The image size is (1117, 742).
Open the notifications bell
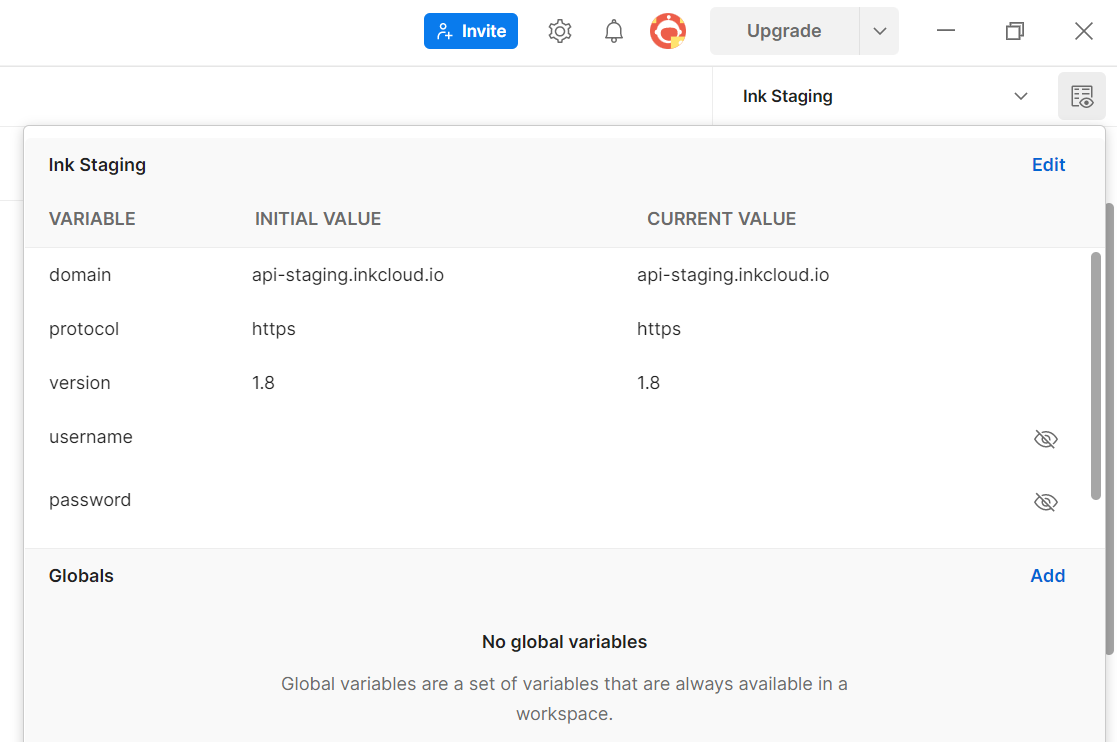pos(614,31)
